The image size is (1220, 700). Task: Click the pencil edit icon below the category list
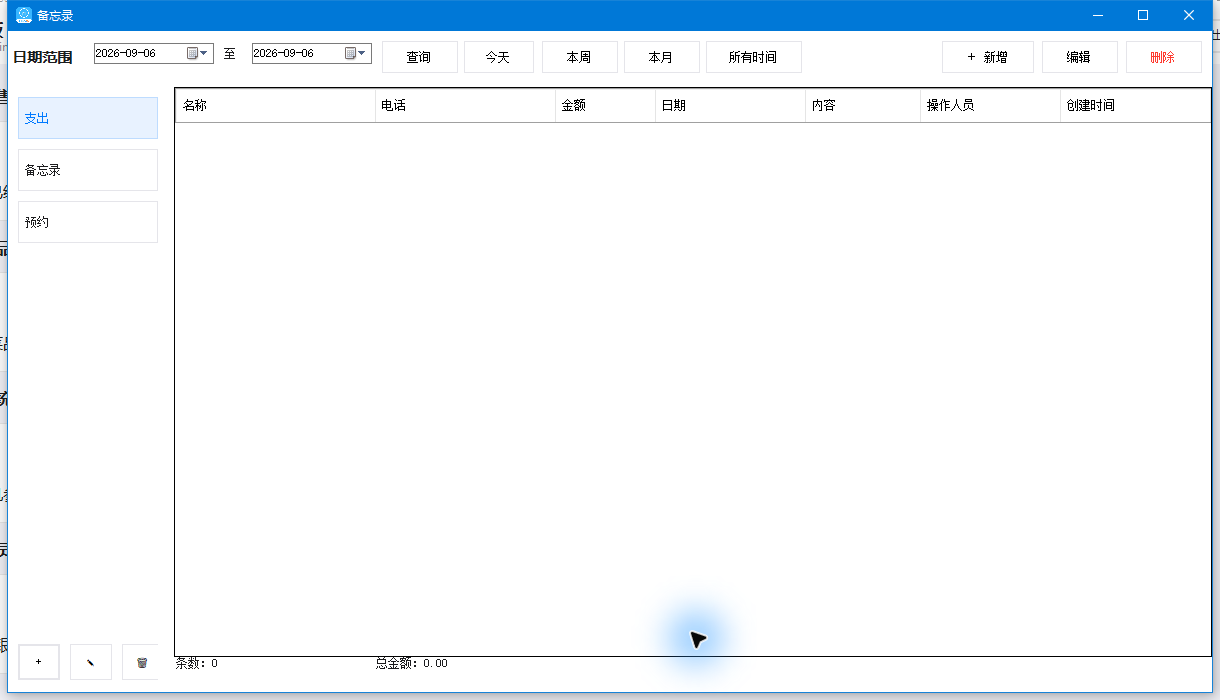coord(91,662)
